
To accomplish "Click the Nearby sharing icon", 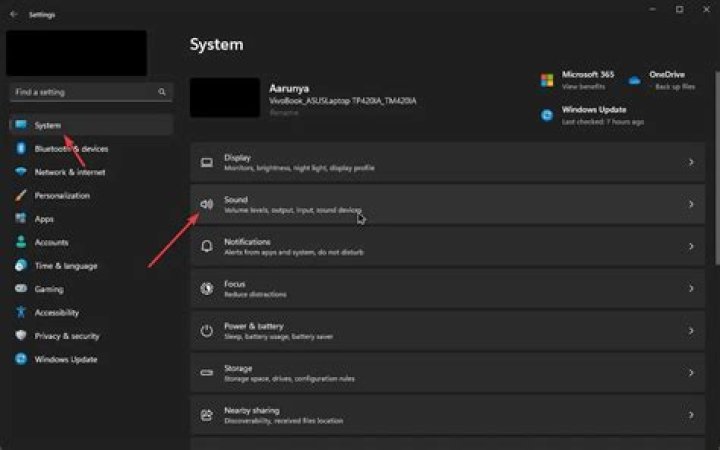I will pyautogui.click(x=207, y=415).
